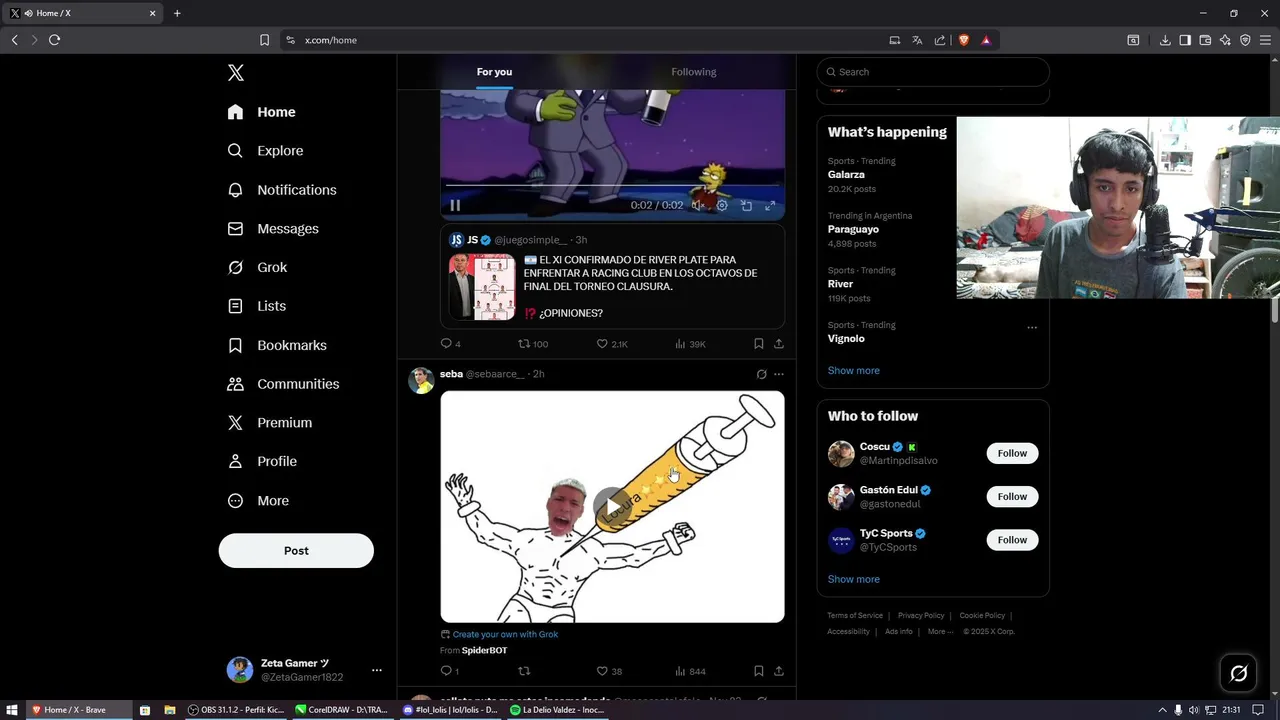Like the post with 2.1K likes
1280x720 pixels.
[x=612, y=344]
